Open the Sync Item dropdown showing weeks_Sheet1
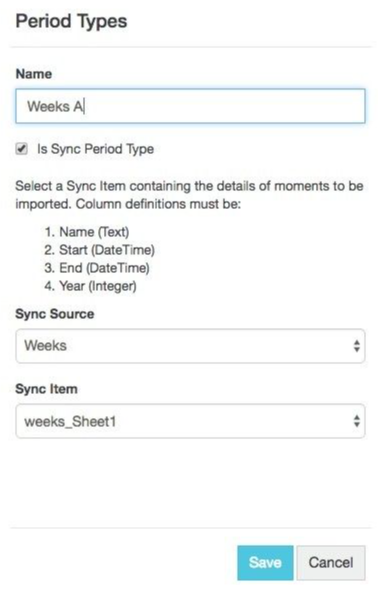The height and width of the screenshot is (589, 378). pyautogui.click(x=190, y=421)
